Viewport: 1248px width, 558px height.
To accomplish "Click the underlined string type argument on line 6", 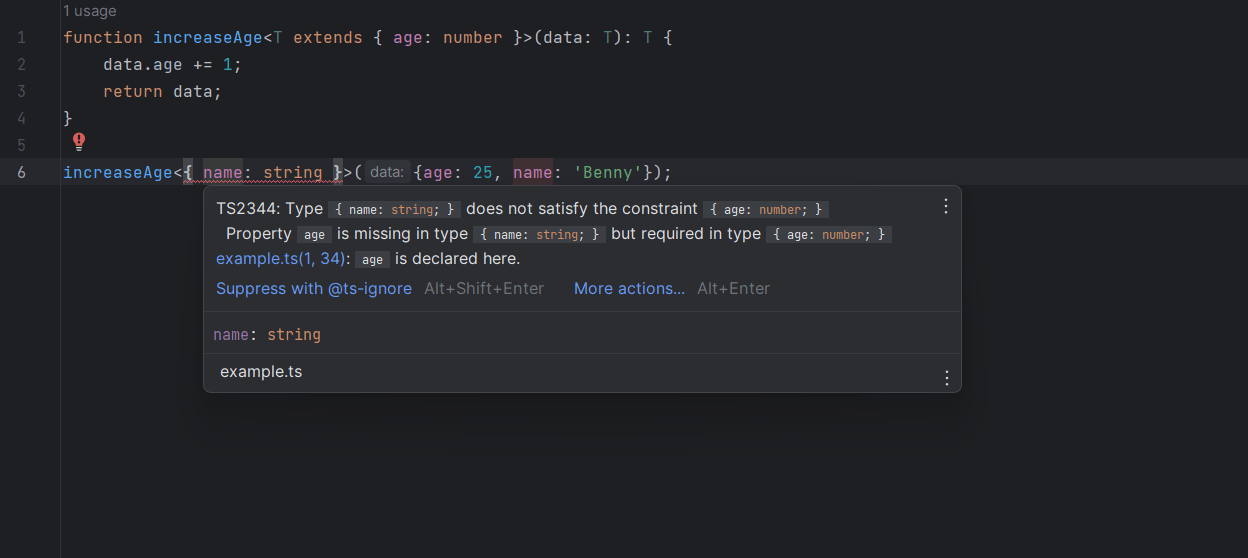I will 292,172.
